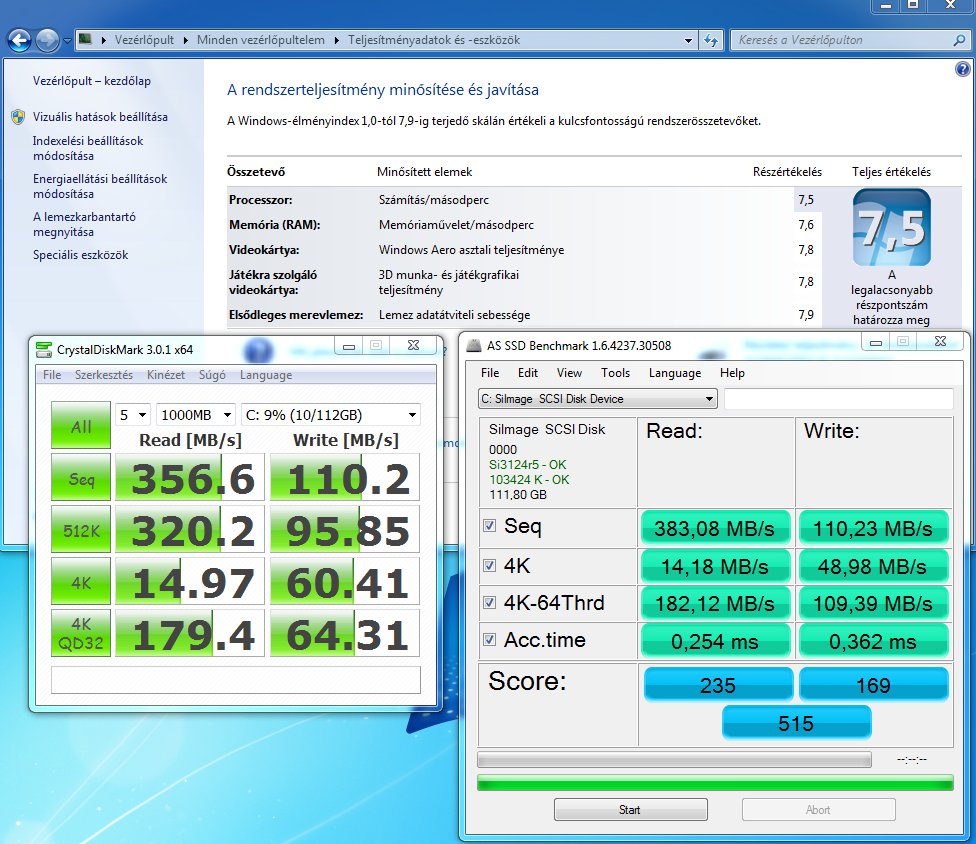Click the 515 total score in AS SSD
The width and height of the screenshot is (976, 844).
pos(796,723)
